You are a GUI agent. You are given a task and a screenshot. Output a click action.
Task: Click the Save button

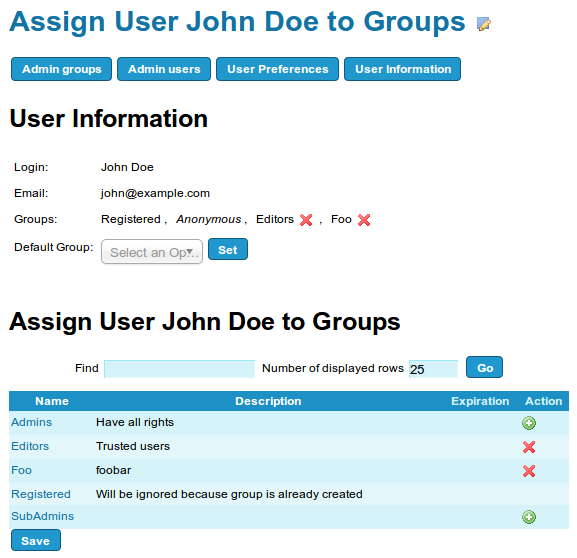pos(36,540)
